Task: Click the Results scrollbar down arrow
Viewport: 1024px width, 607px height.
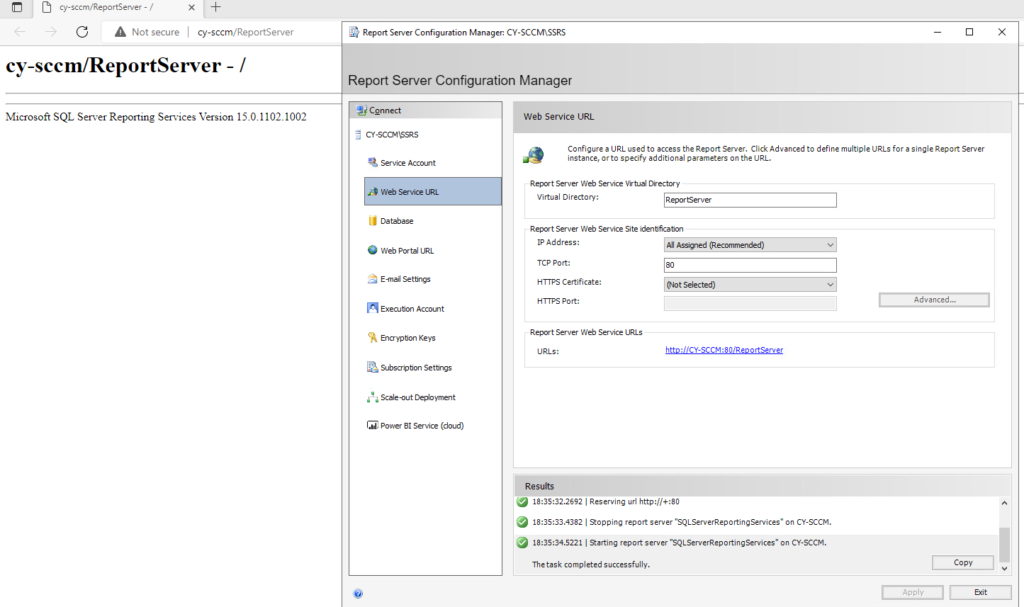Action: [1004, 568]
